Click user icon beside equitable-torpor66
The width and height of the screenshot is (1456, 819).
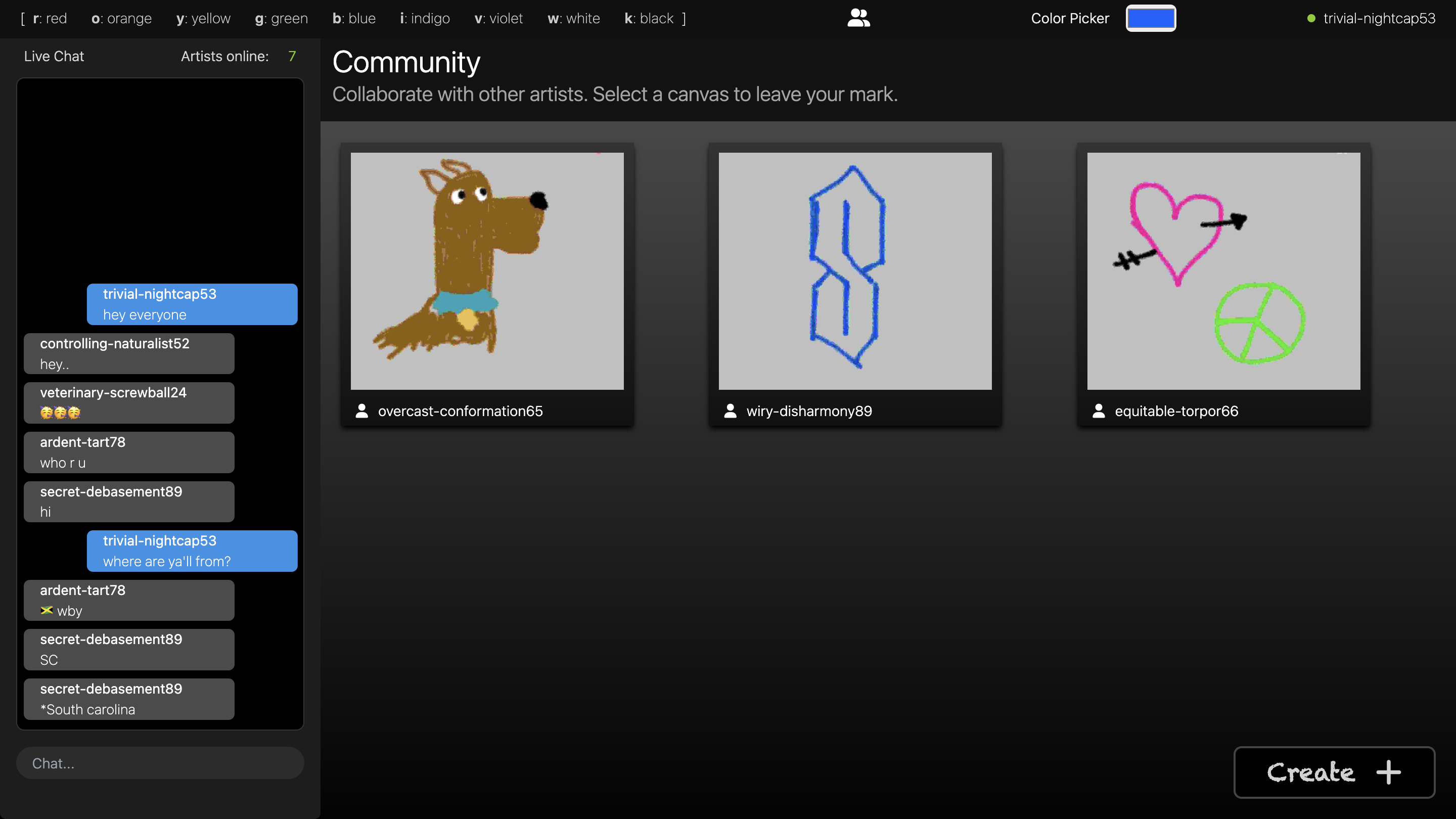click(x=1099, y=411)
